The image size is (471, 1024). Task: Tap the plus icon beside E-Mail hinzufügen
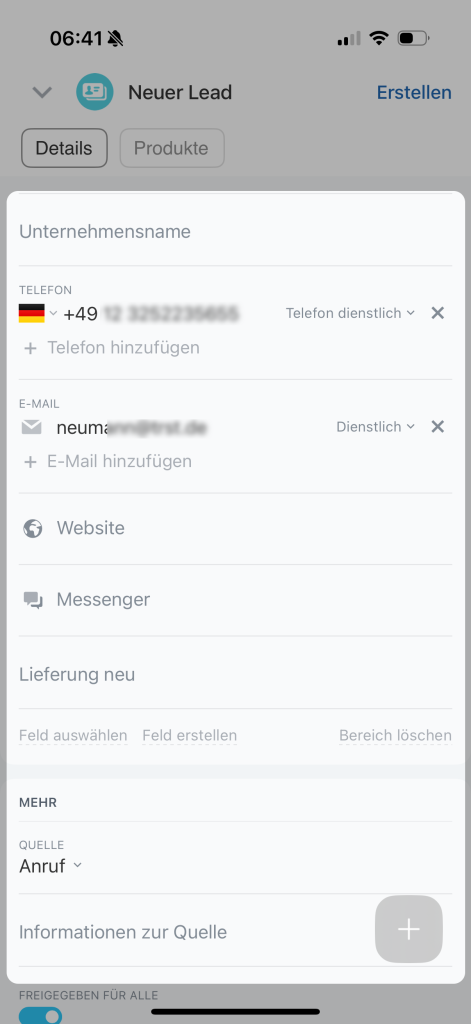(x=30, y=462)
